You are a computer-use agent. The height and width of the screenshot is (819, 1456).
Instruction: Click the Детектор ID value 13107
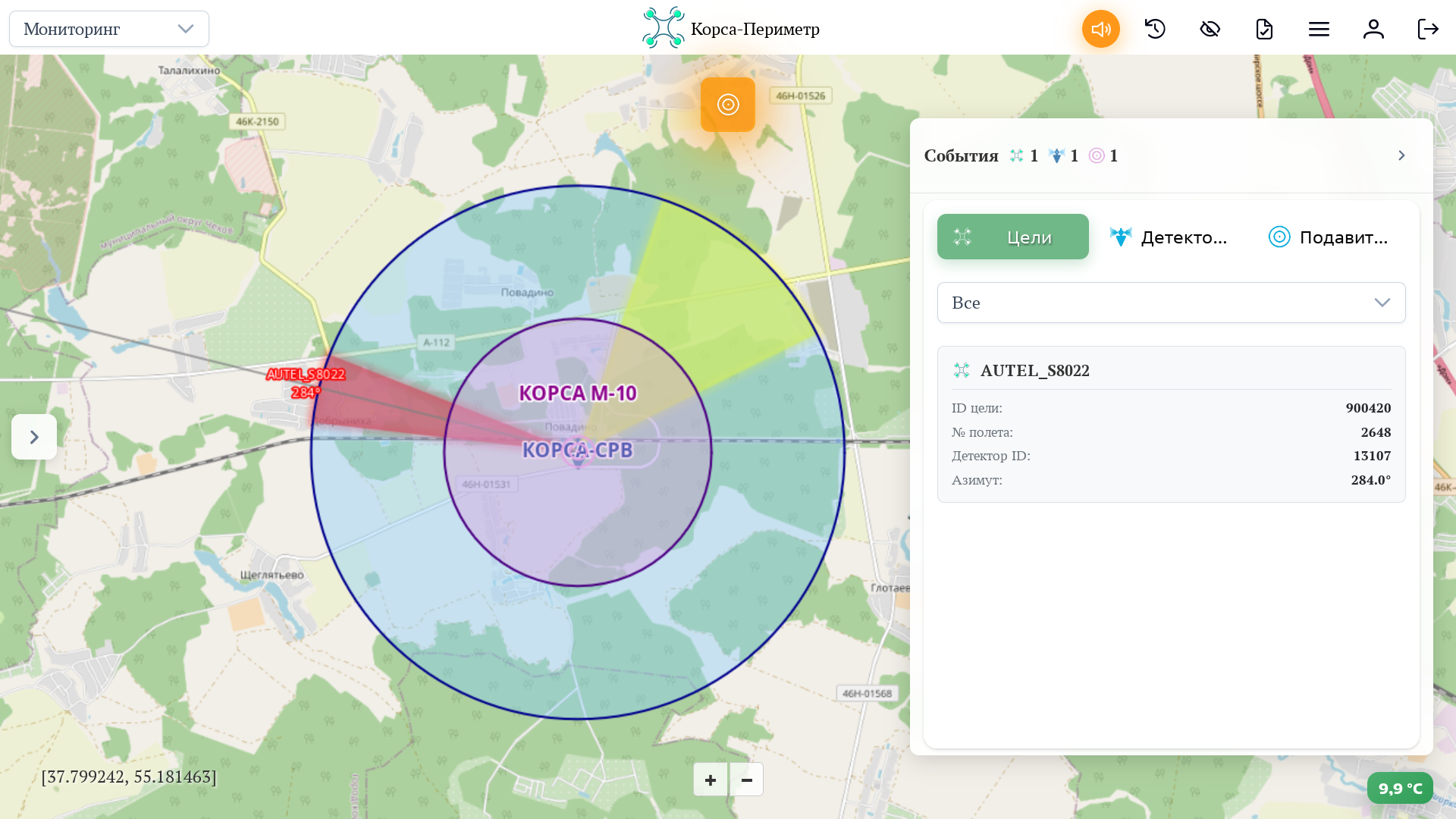(1372, 456)
